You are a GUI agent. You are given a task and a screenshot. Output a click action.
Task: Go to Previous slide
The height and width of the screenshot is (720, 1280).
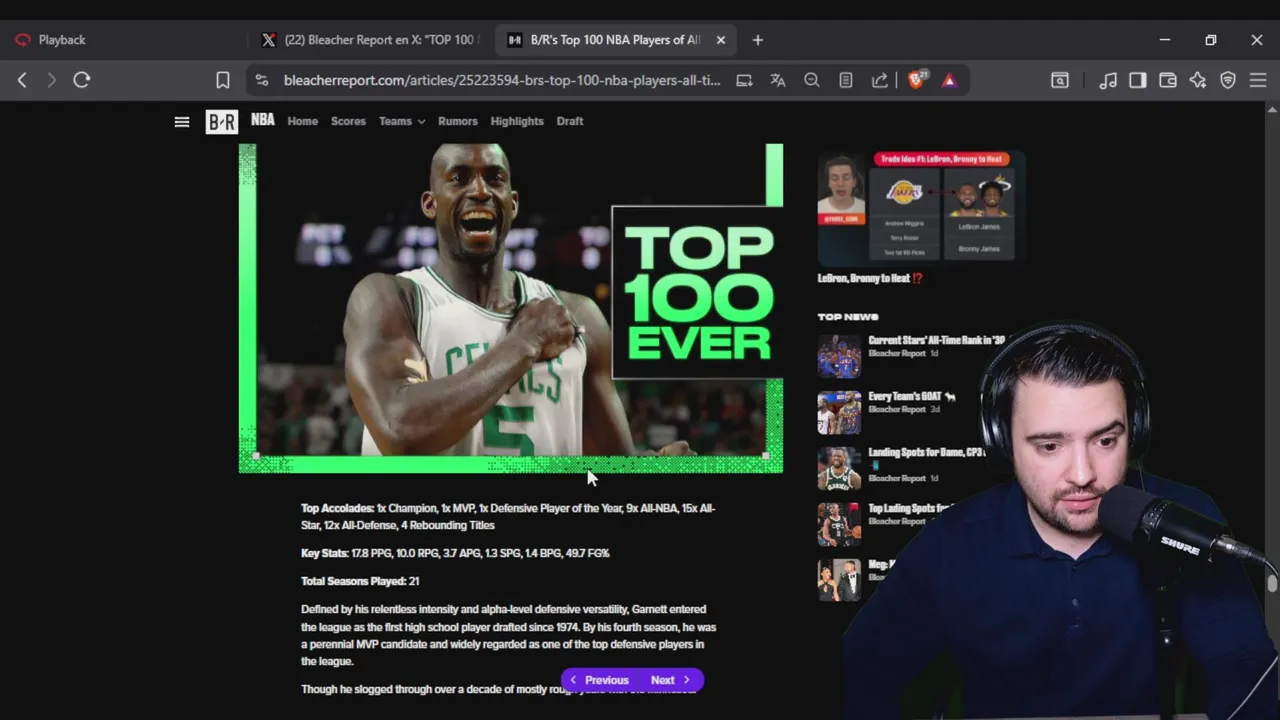(x=600, y=680)
